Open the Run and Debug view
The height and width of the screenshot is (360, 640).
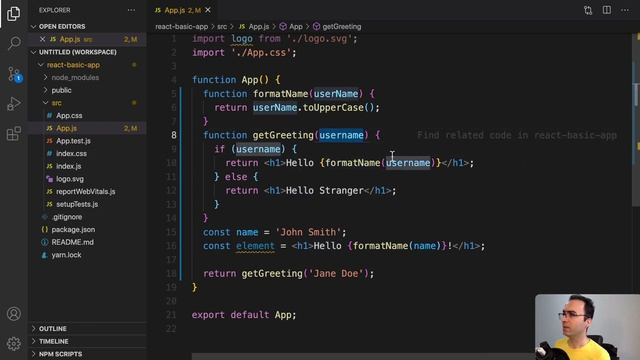pyautogui.click(x=14, y=104)
